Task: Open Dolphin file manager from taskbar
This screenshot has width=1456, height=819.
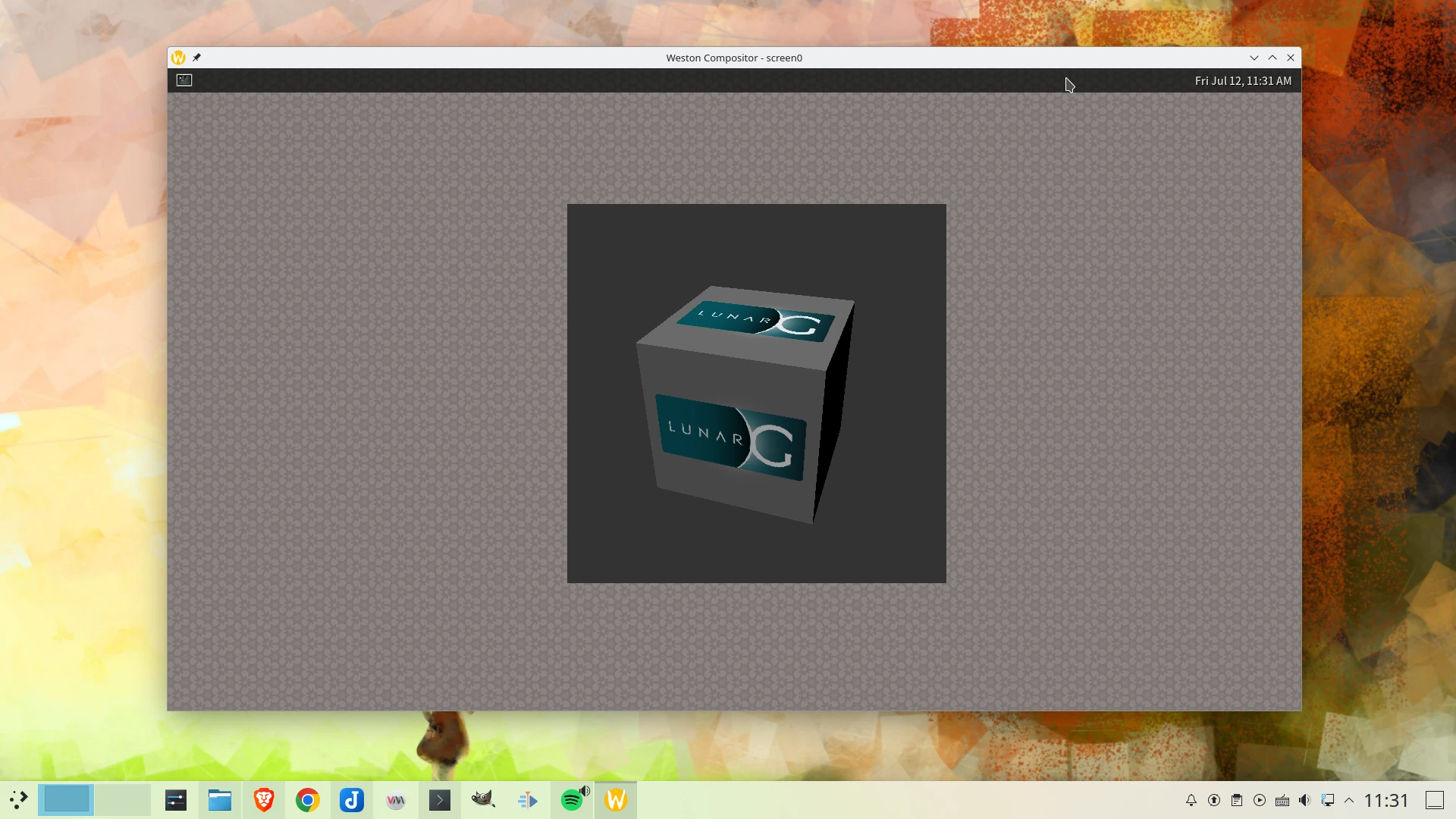Action: coord(220,800)
